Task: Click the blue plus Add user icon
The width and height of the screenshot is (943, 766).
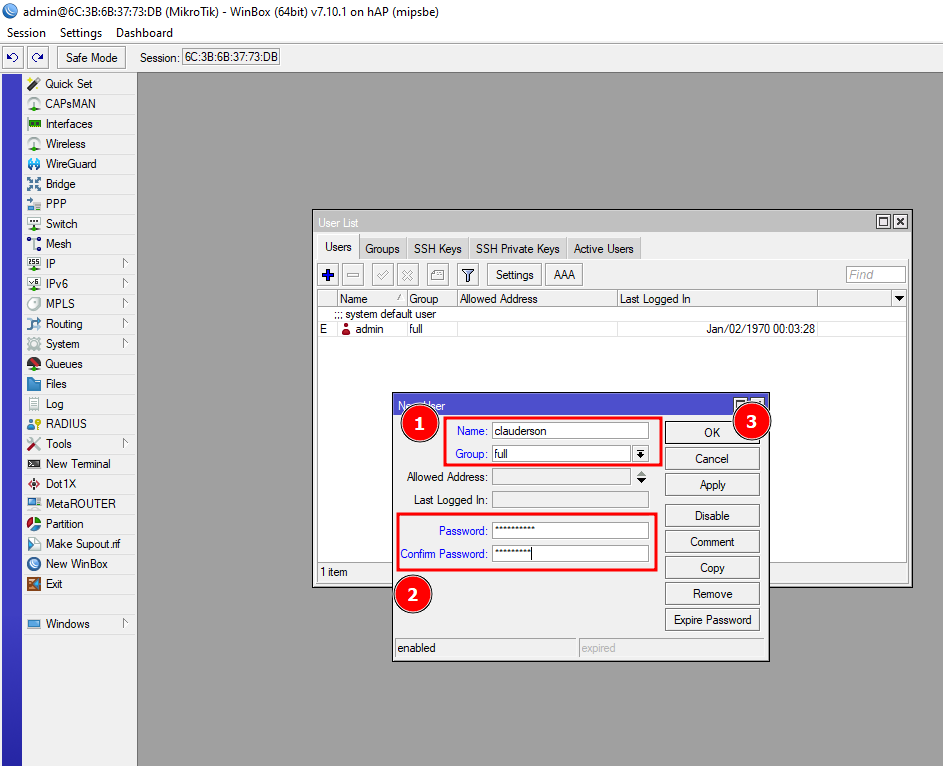Action: [x=328, y=275]
